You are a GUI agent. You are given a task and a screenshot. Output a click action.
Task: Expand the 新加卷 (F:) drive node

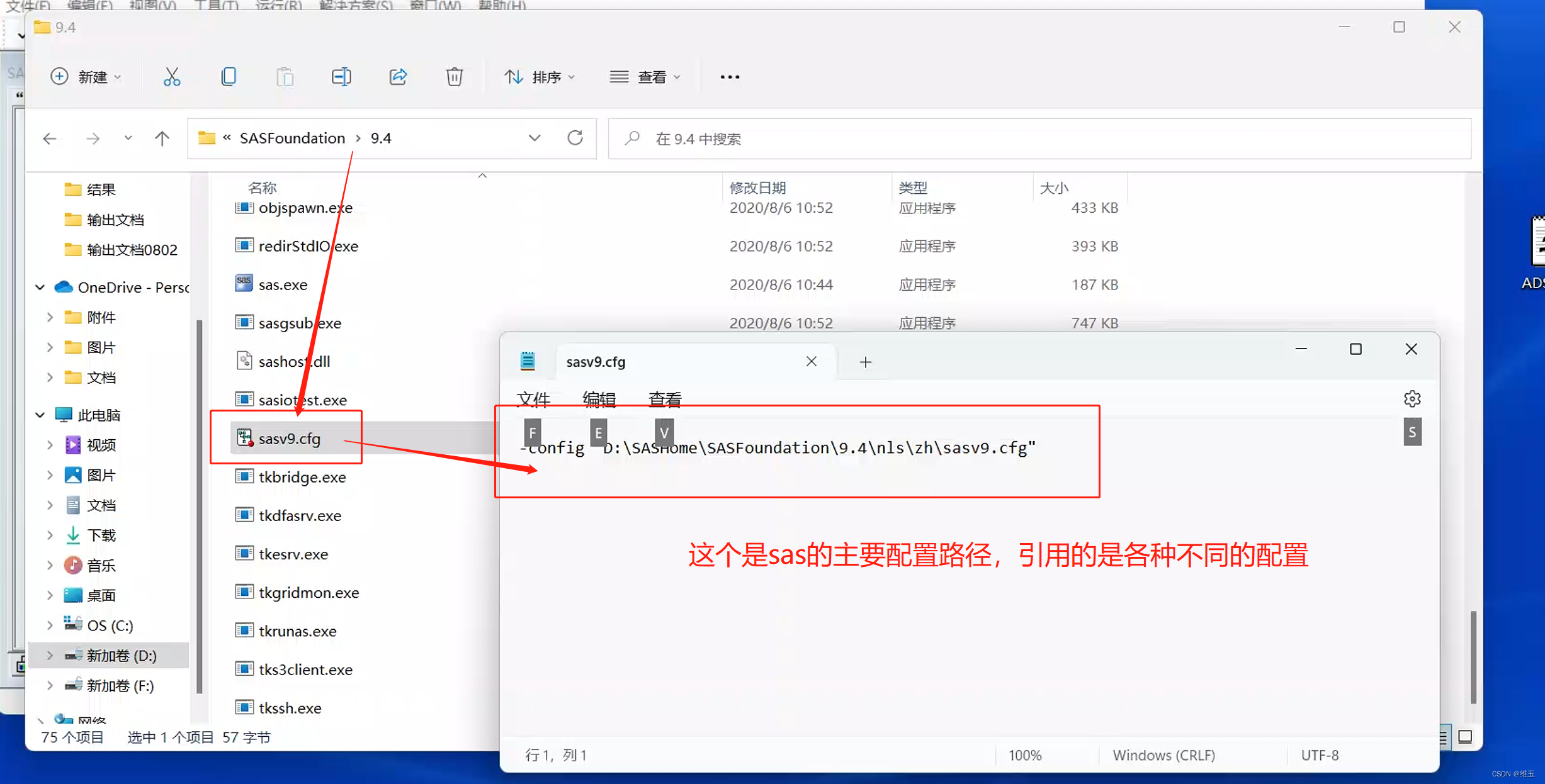point(50,686)
